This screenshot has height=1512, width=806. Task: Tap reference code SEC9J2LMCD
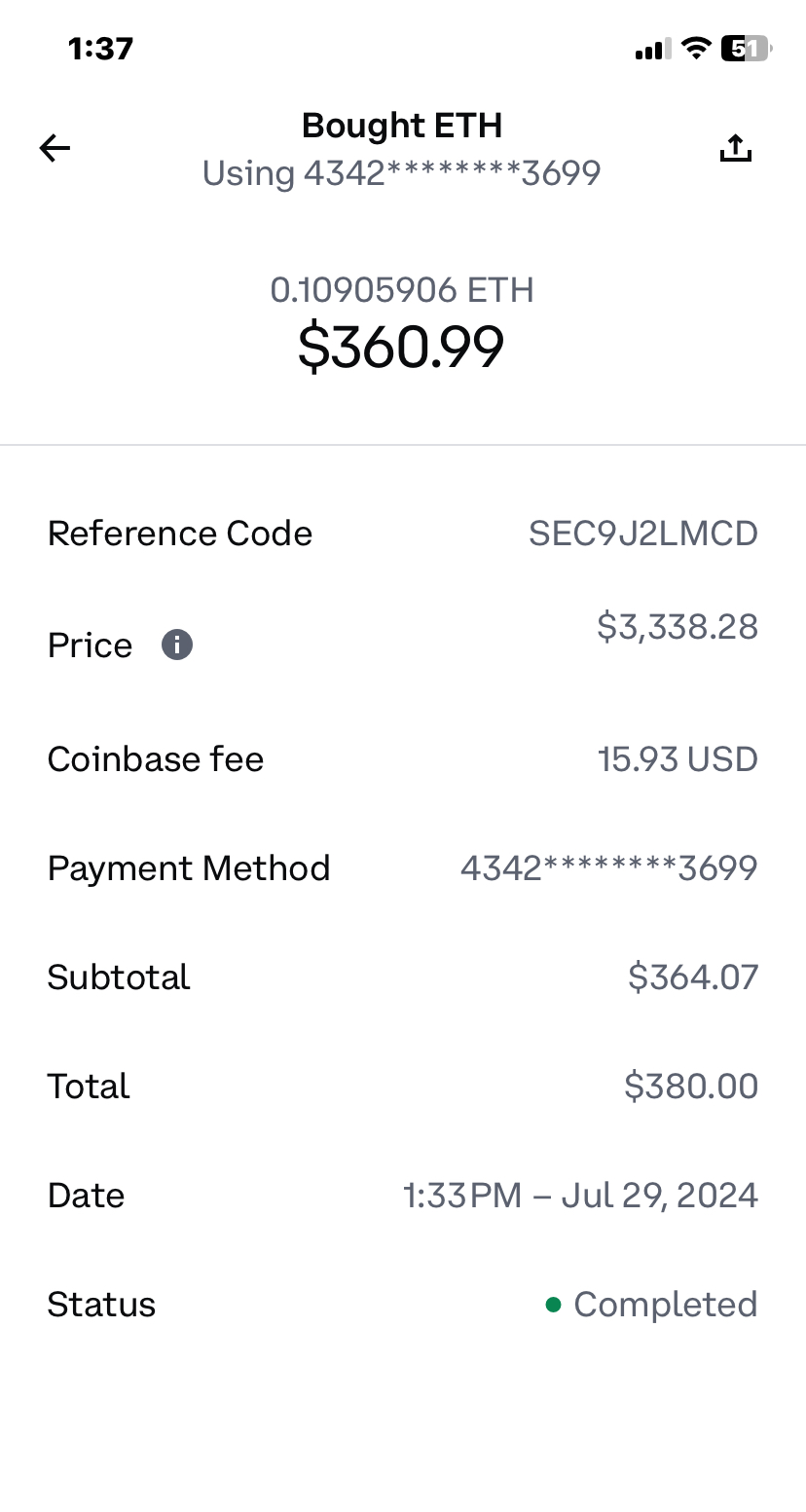pyautogui.click(x=643, y=534)
